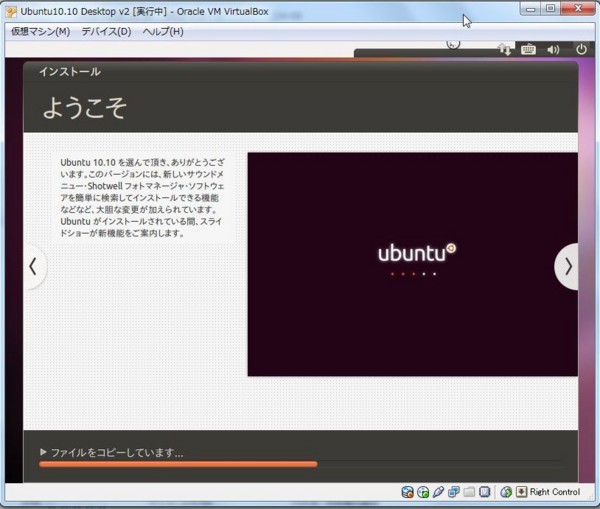Click the keyboard capture arrow icon
Screen dimensions: 600x509
[521, 492]
